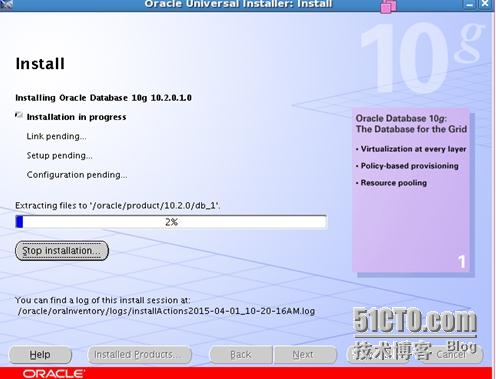This screenshot has height=379, width=496.
Task: Close the Oracle Universal Installer window
Action: tap(484, 4)
